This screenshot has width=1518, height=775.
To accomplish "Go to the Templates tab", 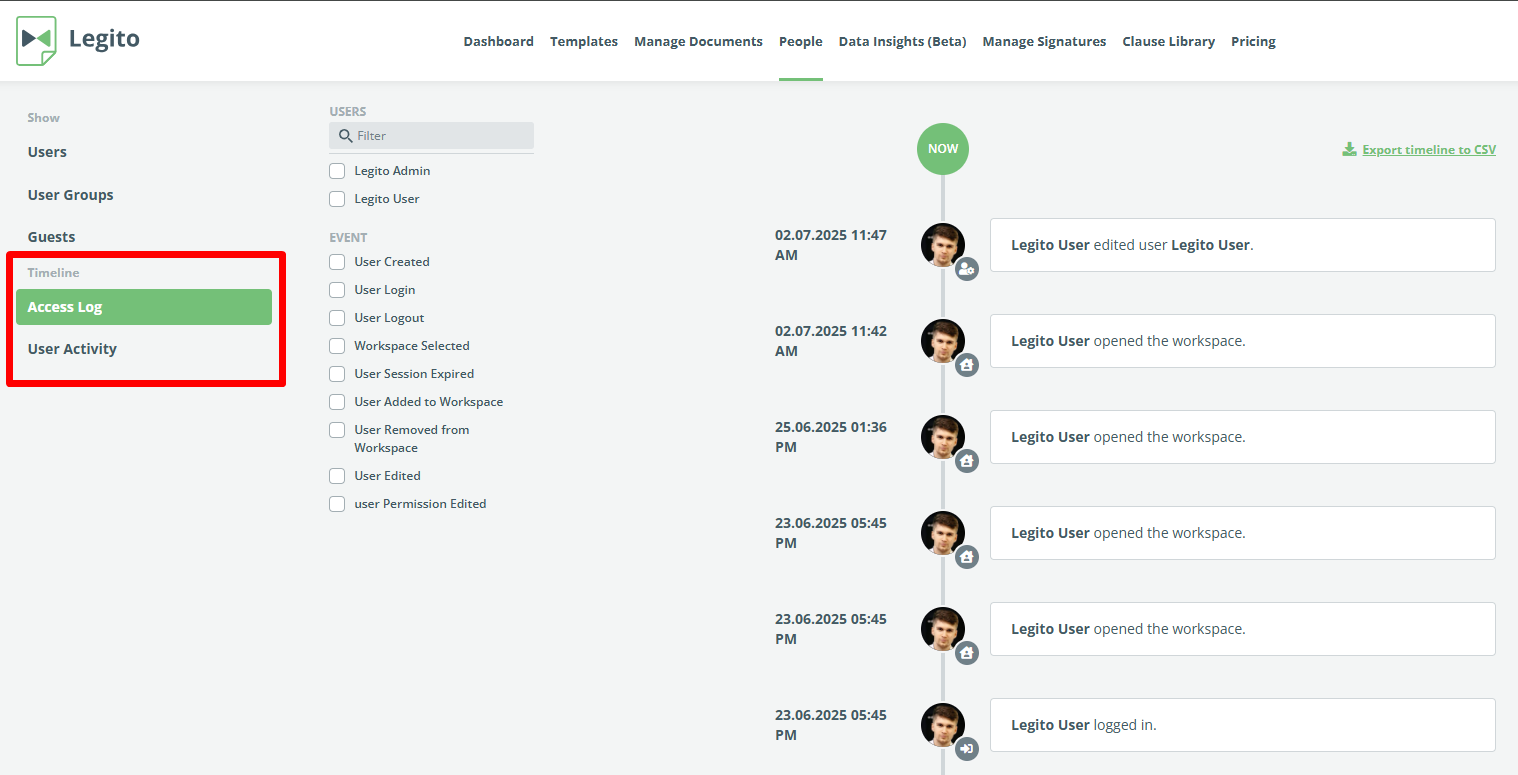I will (x=584, y=41).
